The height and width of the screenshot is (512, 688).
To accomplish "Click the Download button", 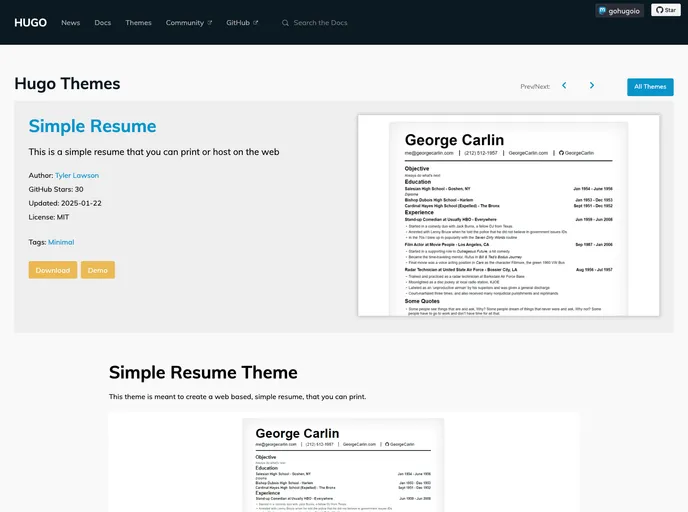I will [x=53, y=270].
